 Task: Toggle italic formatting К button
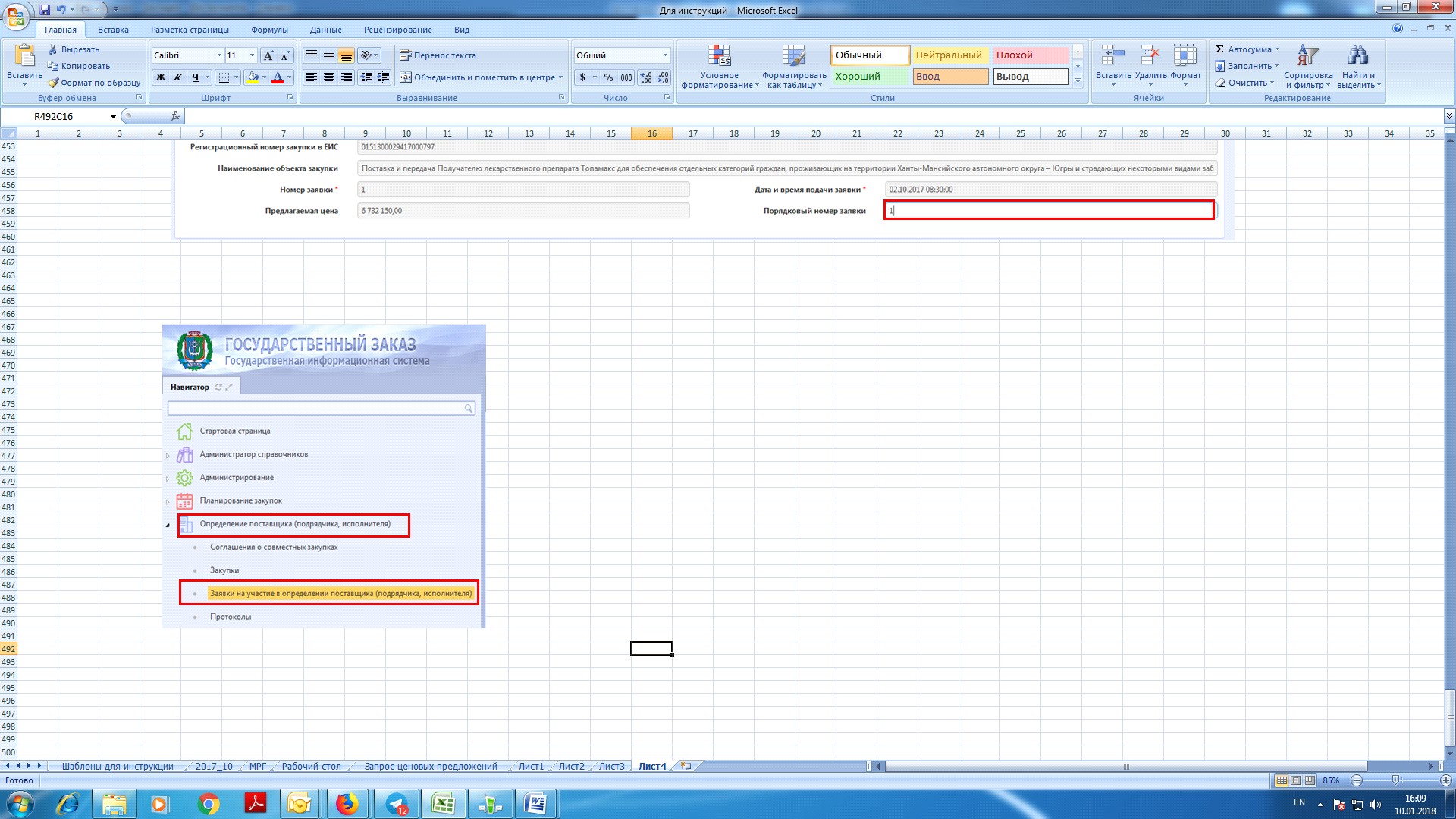point(178,77)
